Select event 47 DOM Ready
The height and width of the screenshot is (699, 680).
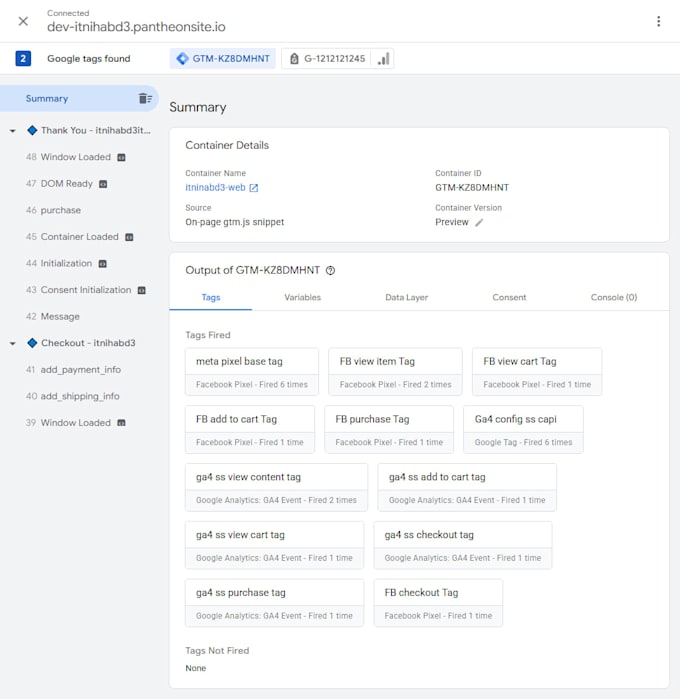click(x=59, y=184)
